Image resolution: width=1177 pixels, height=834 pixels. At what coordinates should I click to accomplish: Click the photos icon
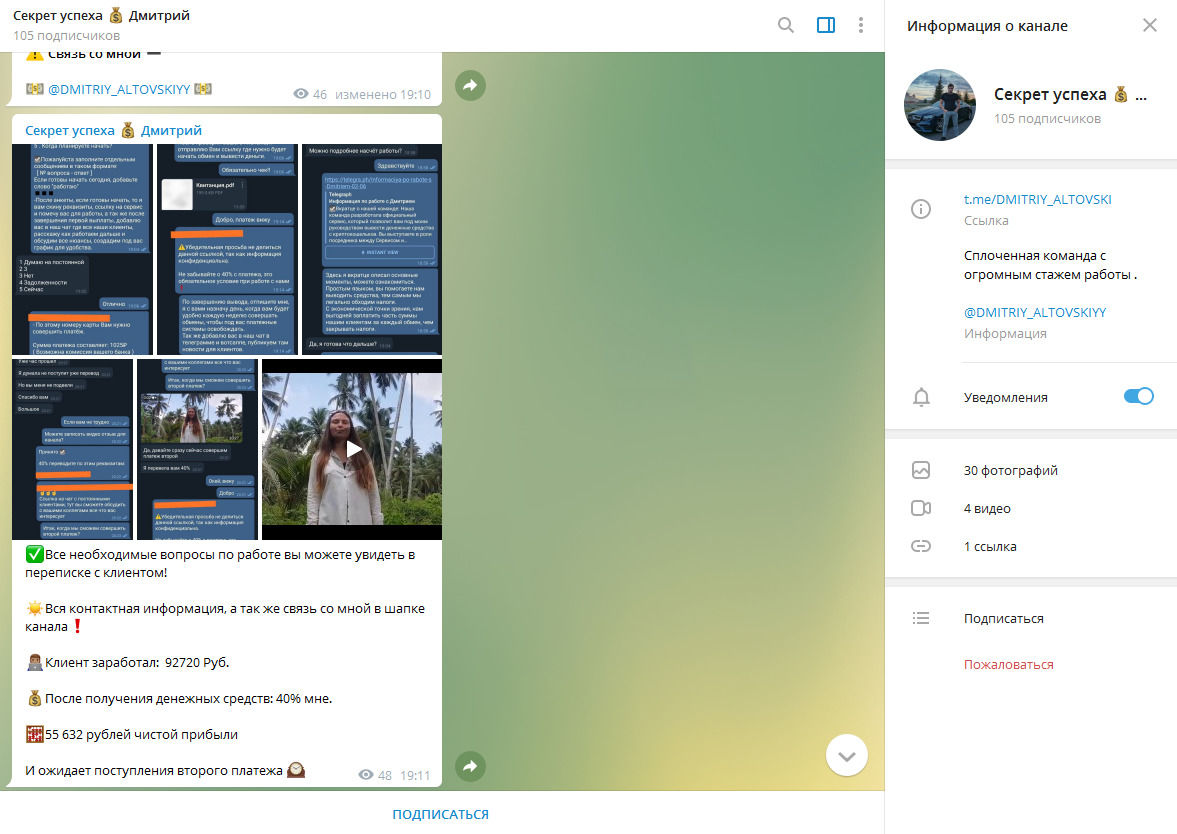click(x=921, y=471)
